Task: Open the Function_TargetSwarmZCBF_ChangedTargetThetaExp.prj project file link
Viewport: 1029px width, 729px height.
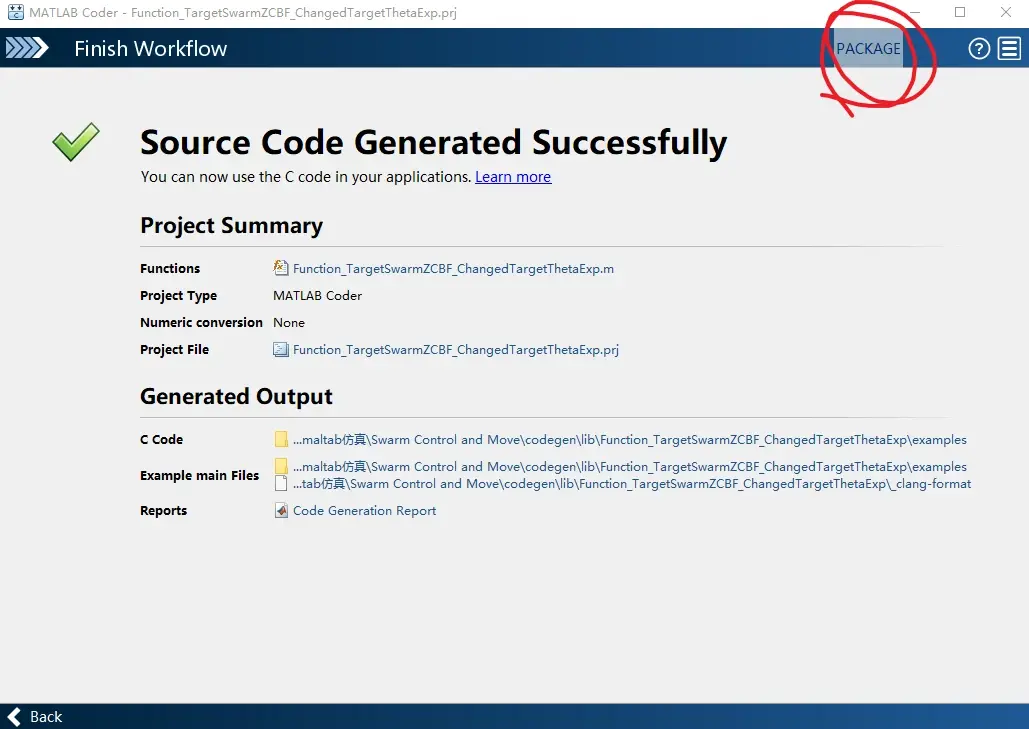Action: [x=455, y=350]
